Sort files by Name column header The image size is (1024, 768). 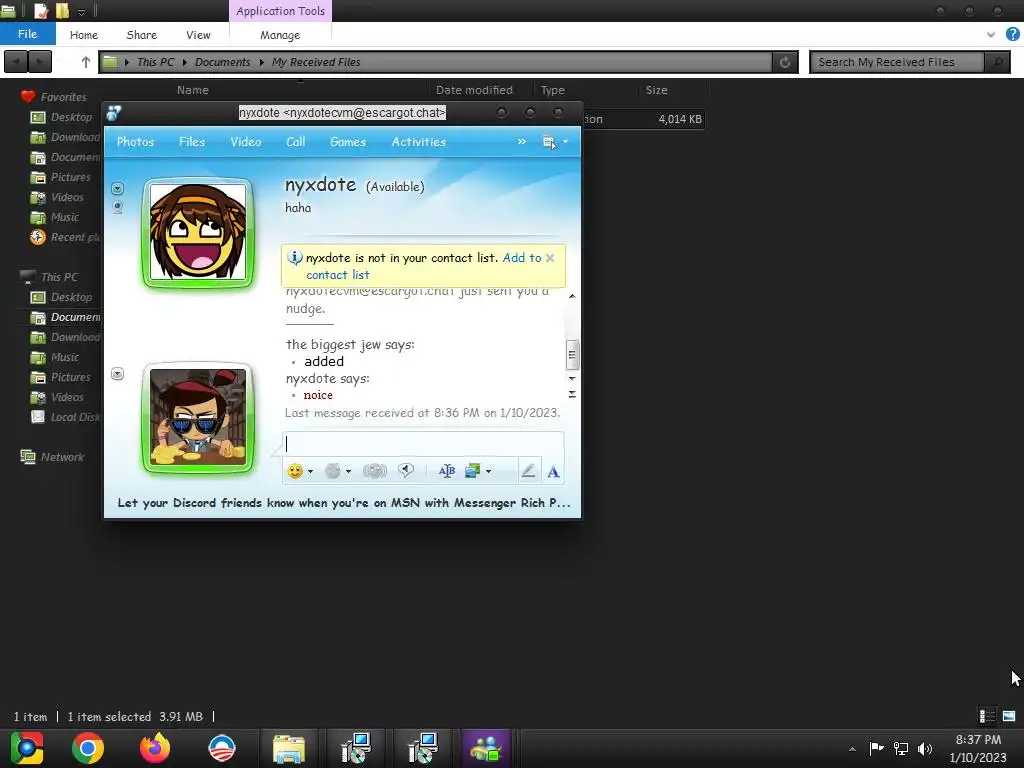193,90
